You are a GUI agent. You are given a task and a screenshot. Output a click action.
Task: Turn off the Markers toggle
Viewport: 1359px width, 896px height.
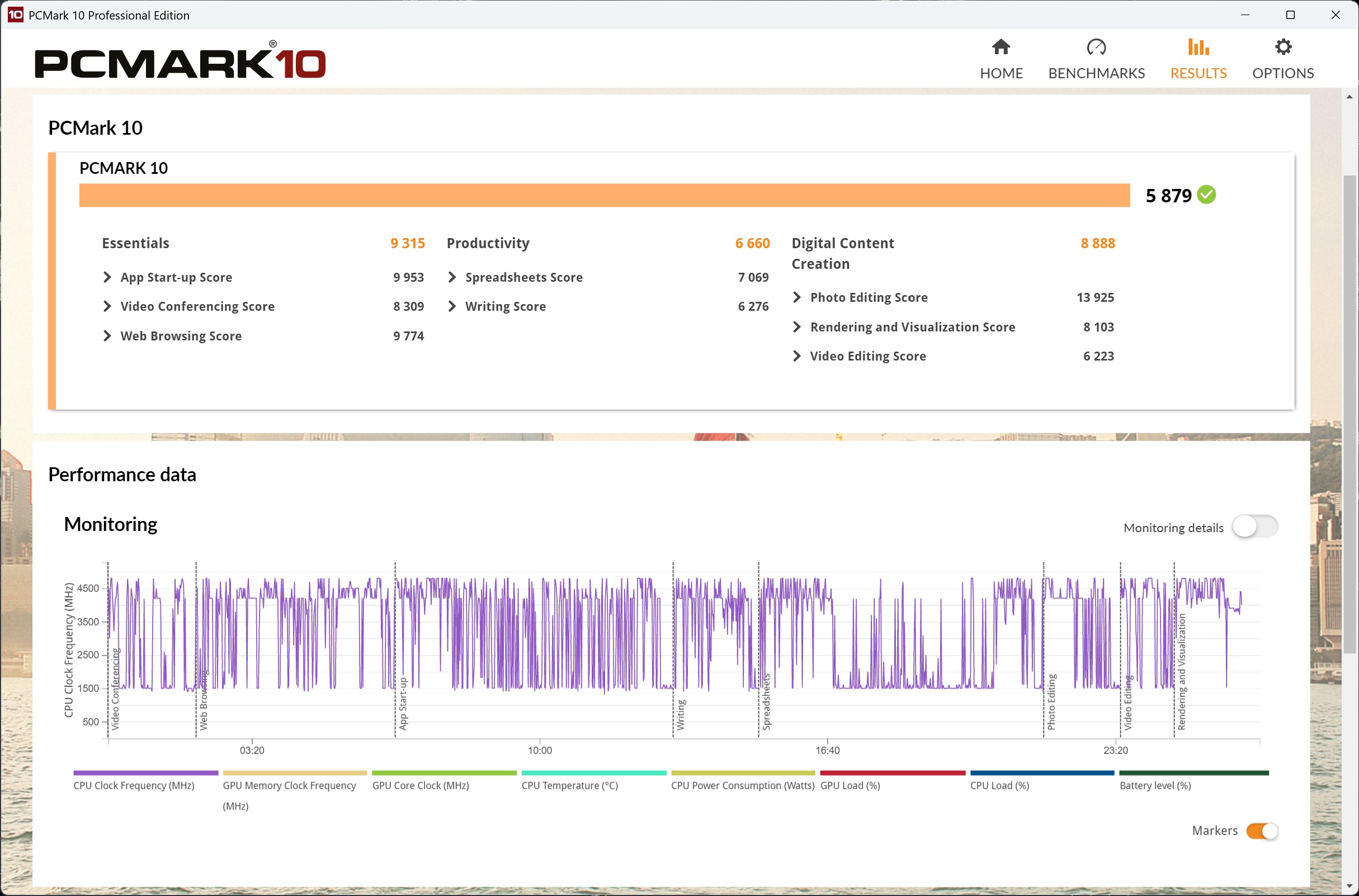1261,830
